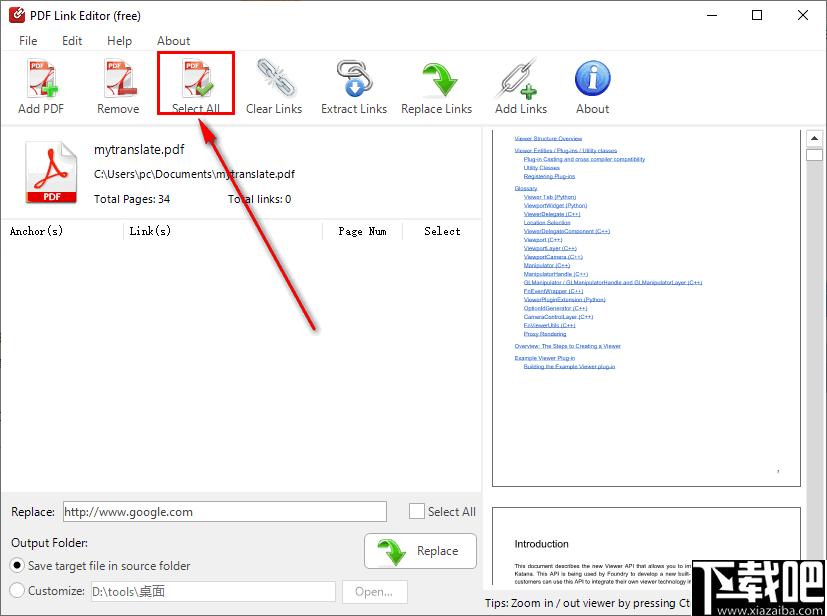827x616 pixels.
Task: Click the Link(s) column header
Action: 150,231
